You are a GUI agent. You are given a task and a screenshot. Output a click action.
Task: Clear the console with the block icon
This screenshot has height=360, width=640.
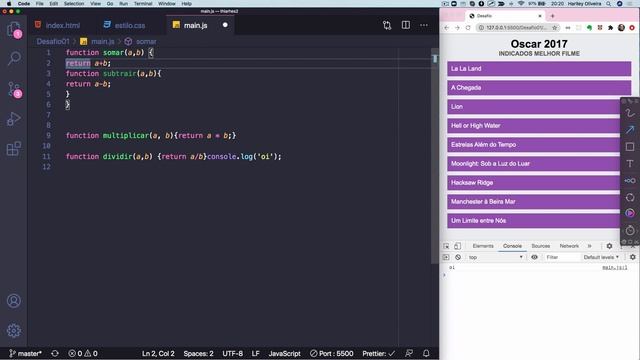click(x=458, y=257)
